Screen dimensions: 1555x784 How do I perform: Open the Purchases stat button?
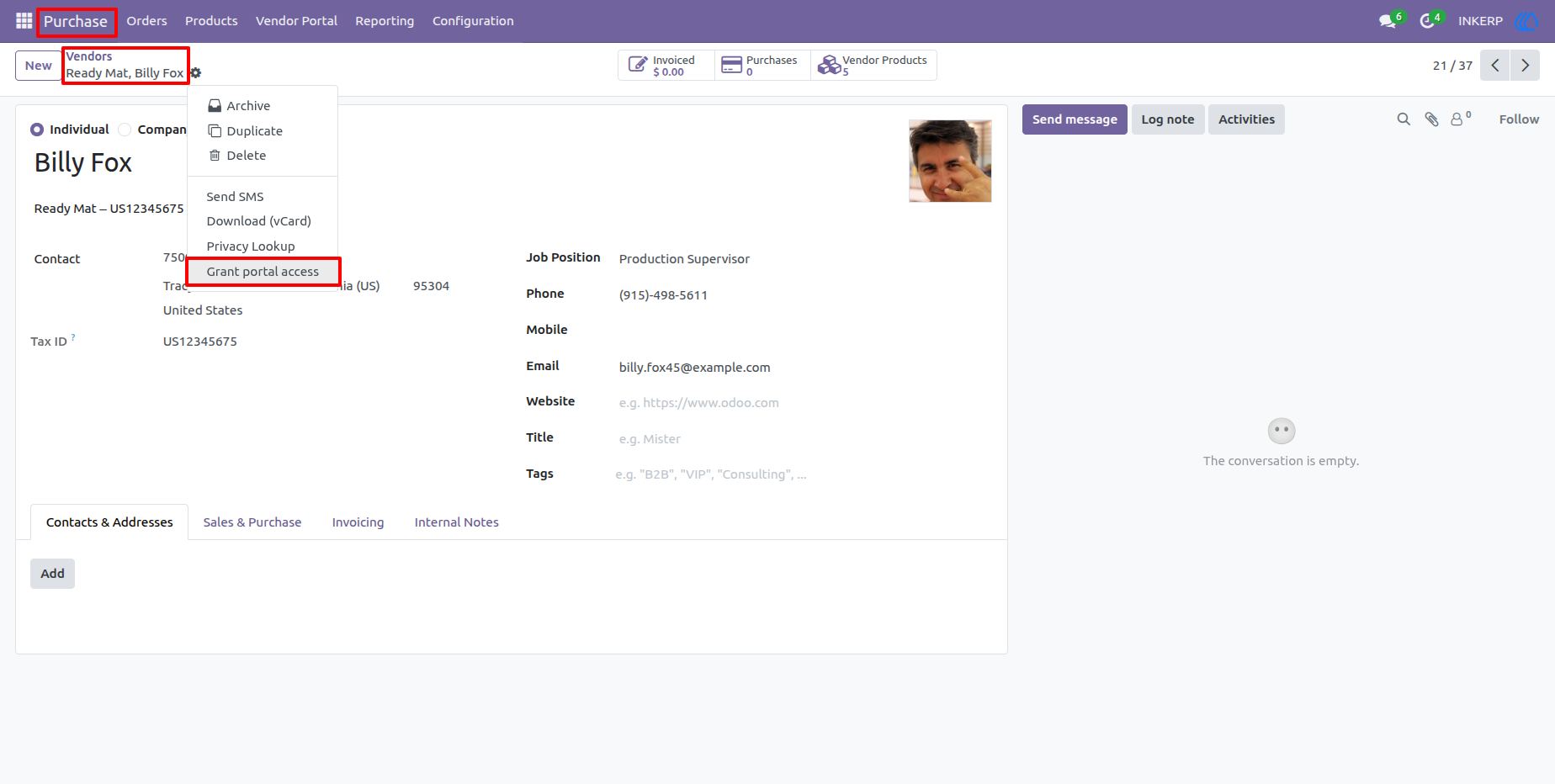762,66
